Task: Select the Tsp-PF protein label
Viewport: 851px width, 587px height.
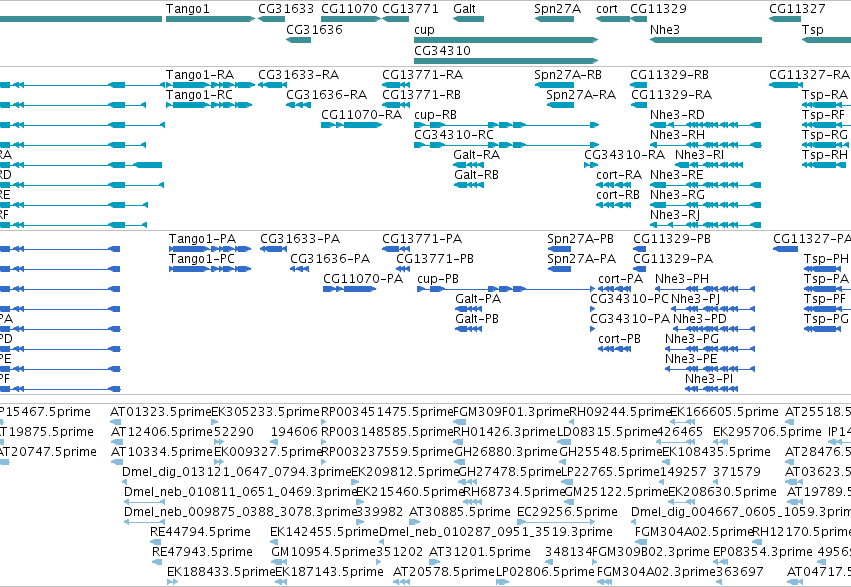Action: (x=825, y=299)
